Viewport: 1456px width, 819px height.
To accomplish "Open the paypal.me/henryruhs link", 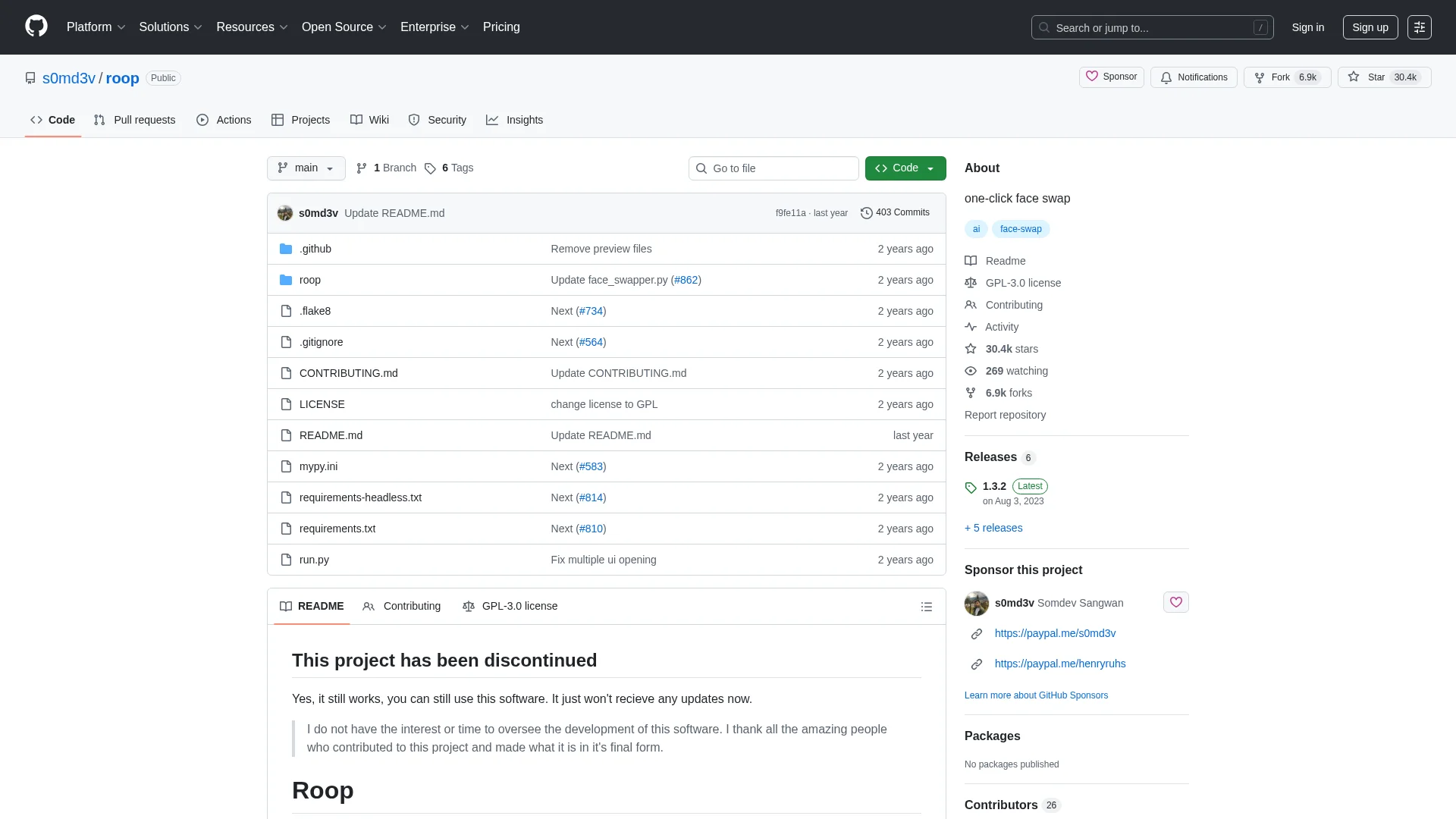I will [1059, 664].
